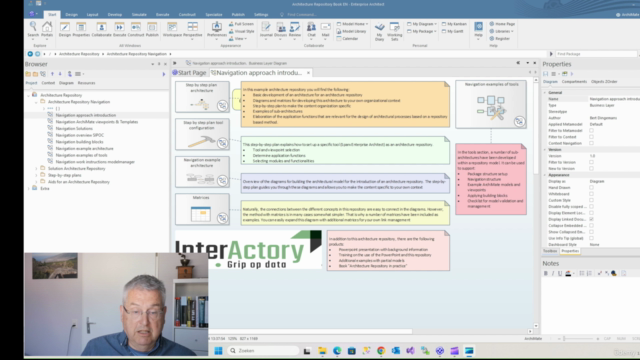Switch to the Compartments tab in Properties

click(574, 82)
